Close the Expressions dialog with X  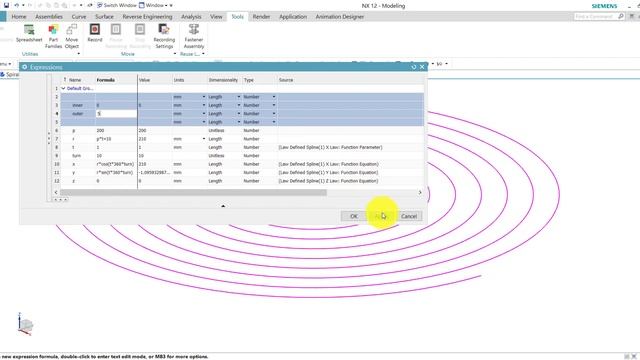tap(422, 67)
